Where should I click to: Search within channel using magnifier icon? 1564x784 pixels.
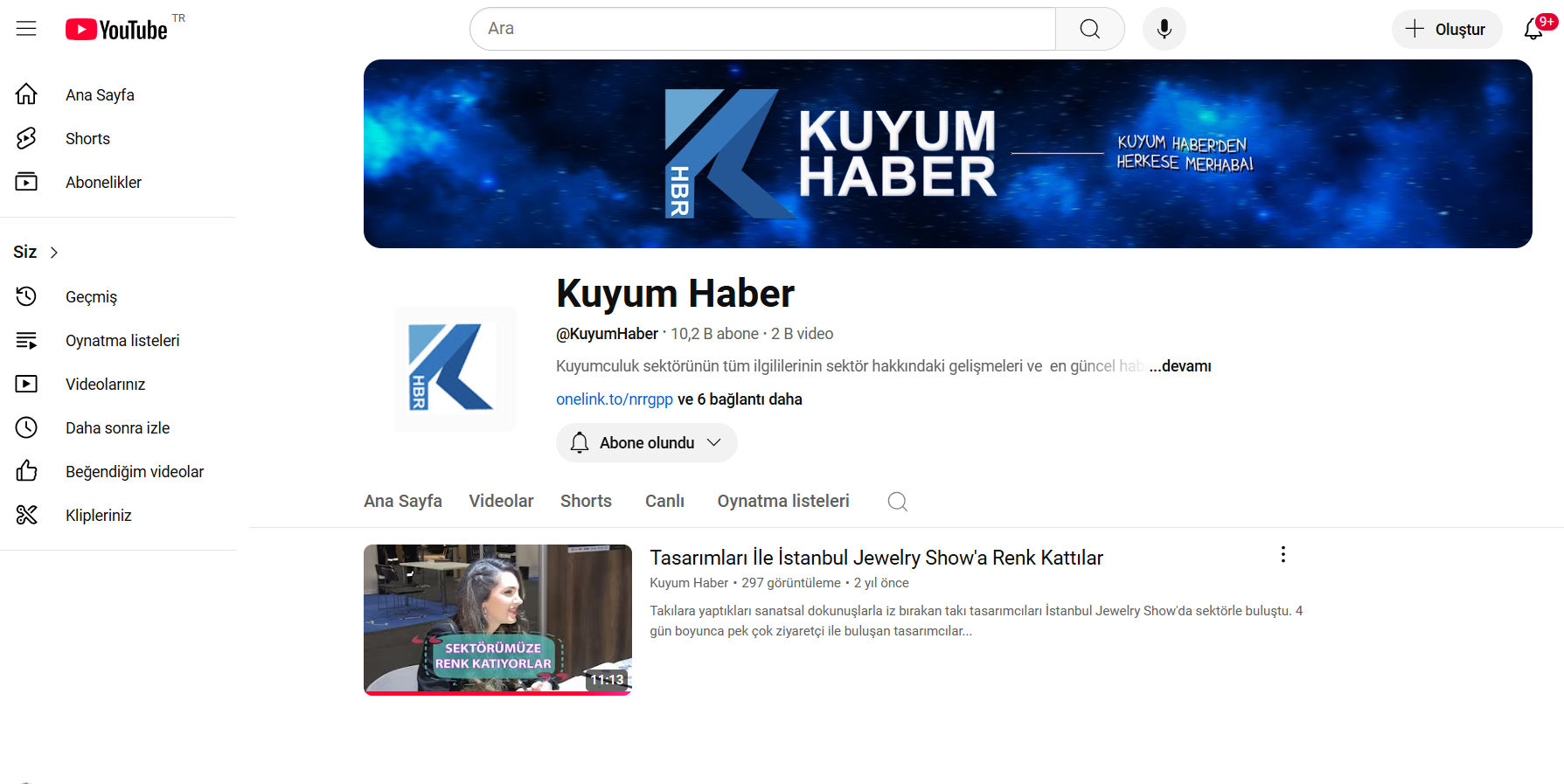pyautogui.click(x=897, y=501)
